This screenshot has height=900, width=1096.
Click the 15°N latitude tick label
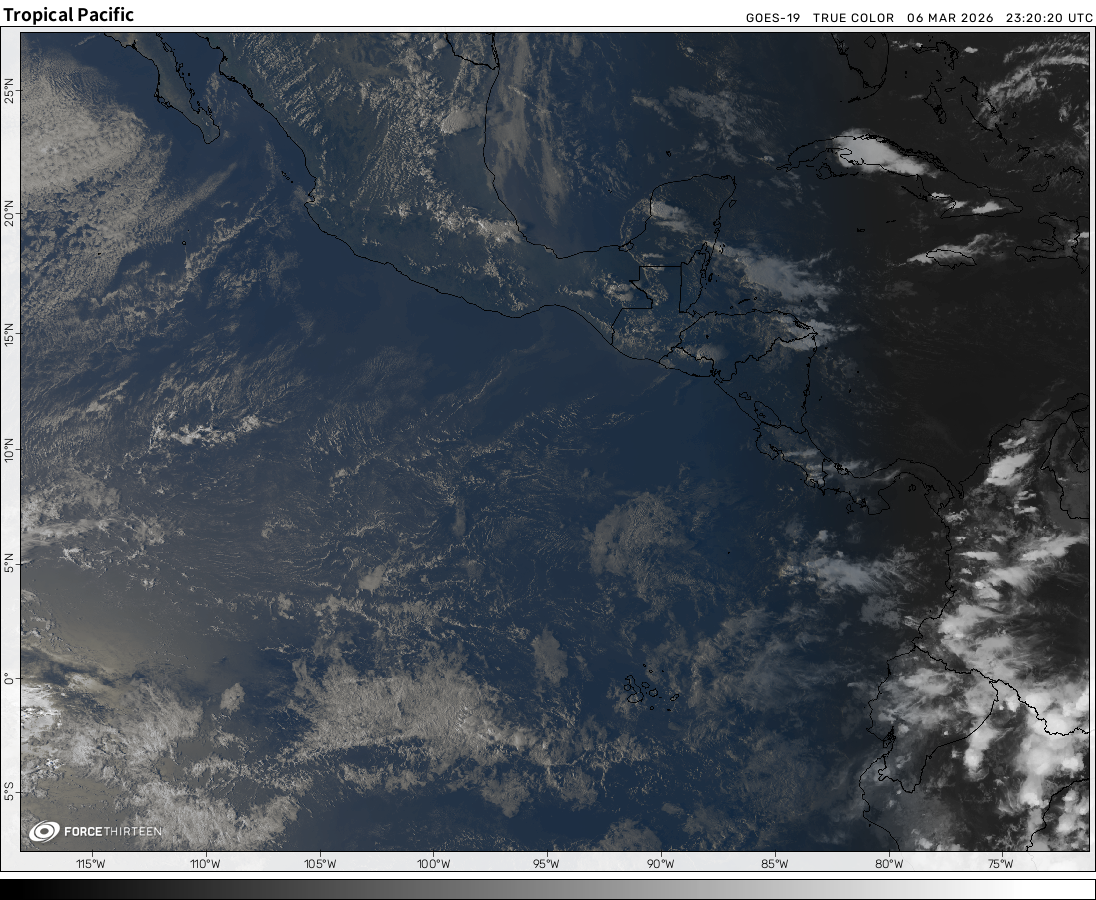[x=10, y=330]
